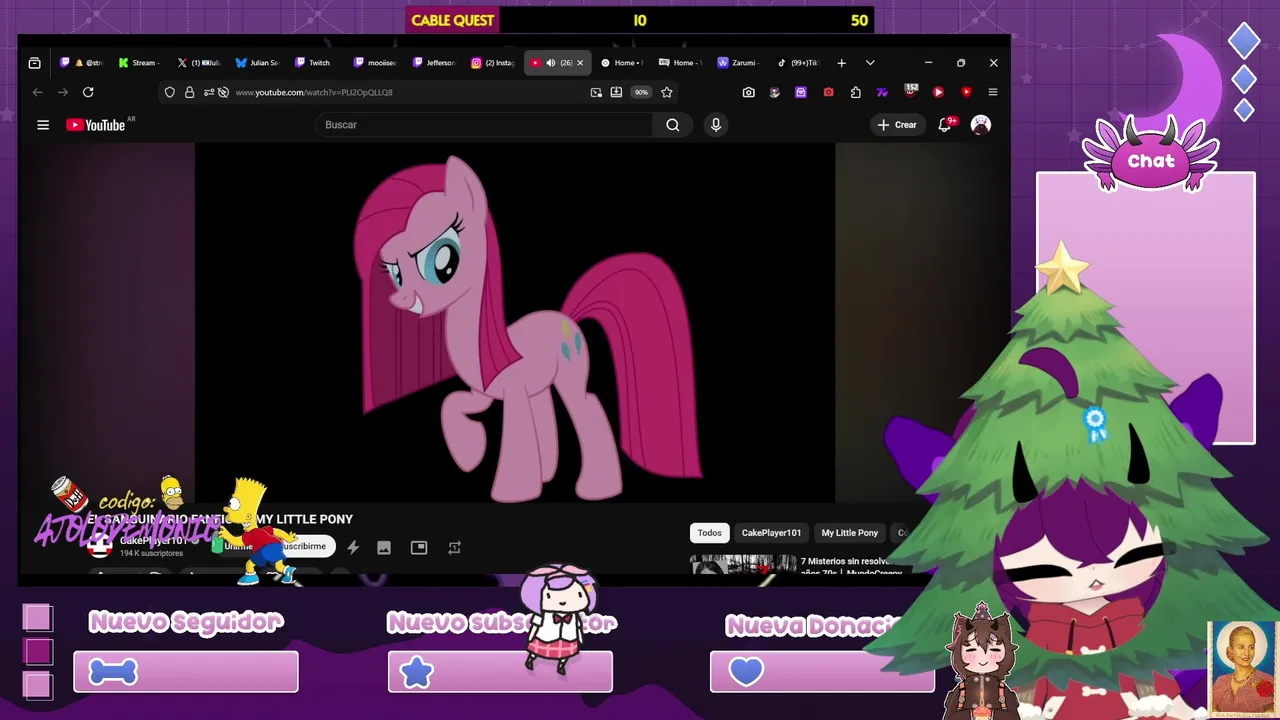
Task: Click the 194 K suscriptores text
Action: point(152,553)
